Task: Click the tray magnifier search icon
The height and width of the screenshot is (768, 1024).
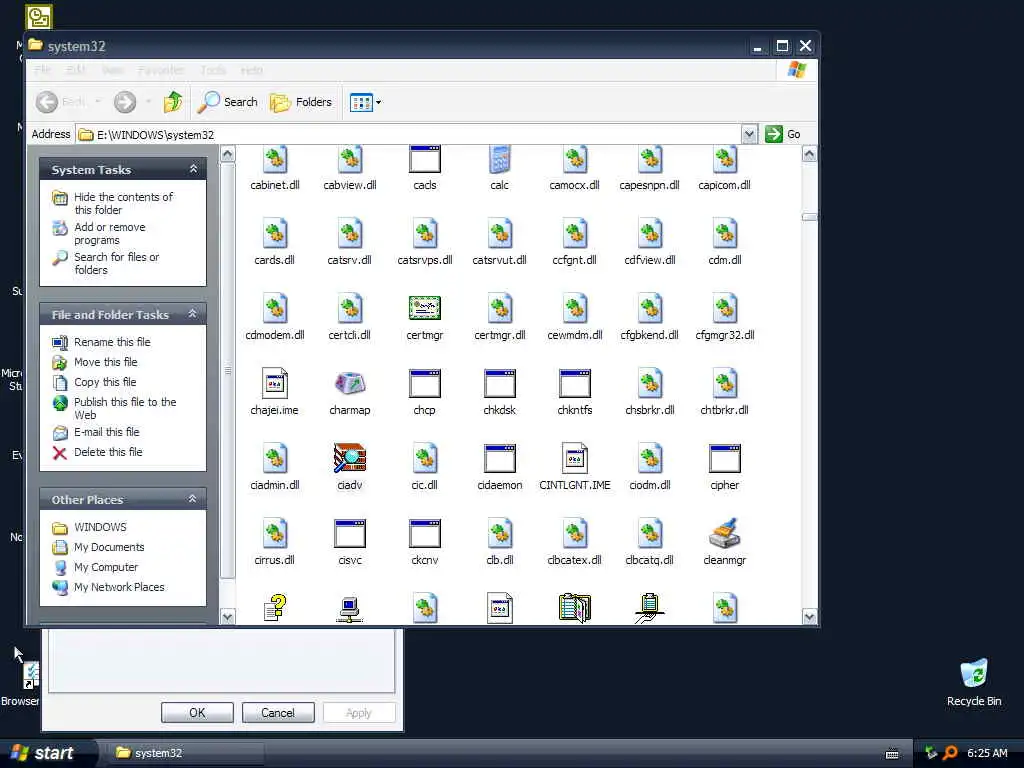Action: 950,753
